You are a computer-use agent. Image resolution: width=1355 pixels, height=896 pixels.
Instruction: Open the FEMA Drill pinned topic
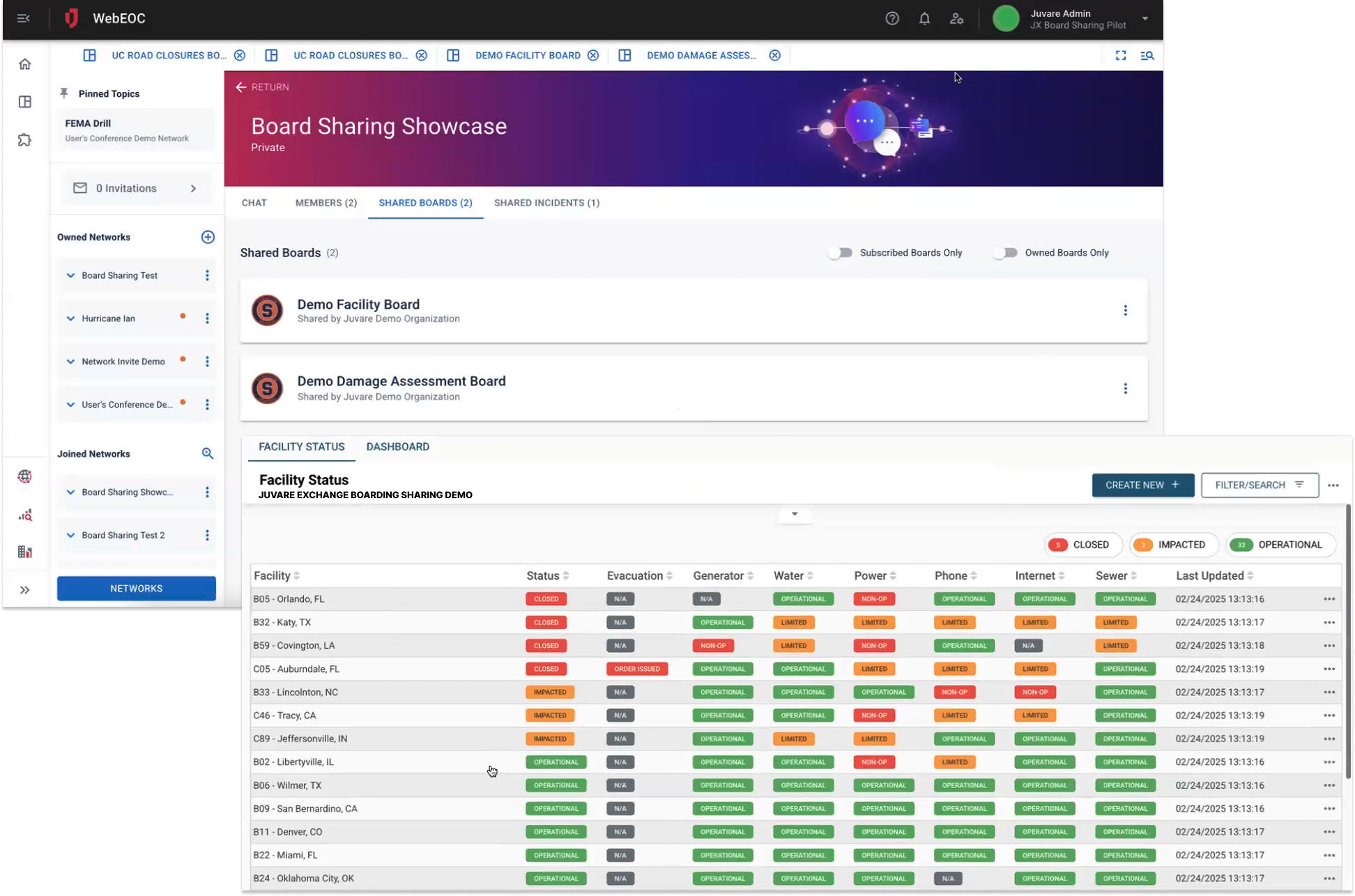coord(136,130)
